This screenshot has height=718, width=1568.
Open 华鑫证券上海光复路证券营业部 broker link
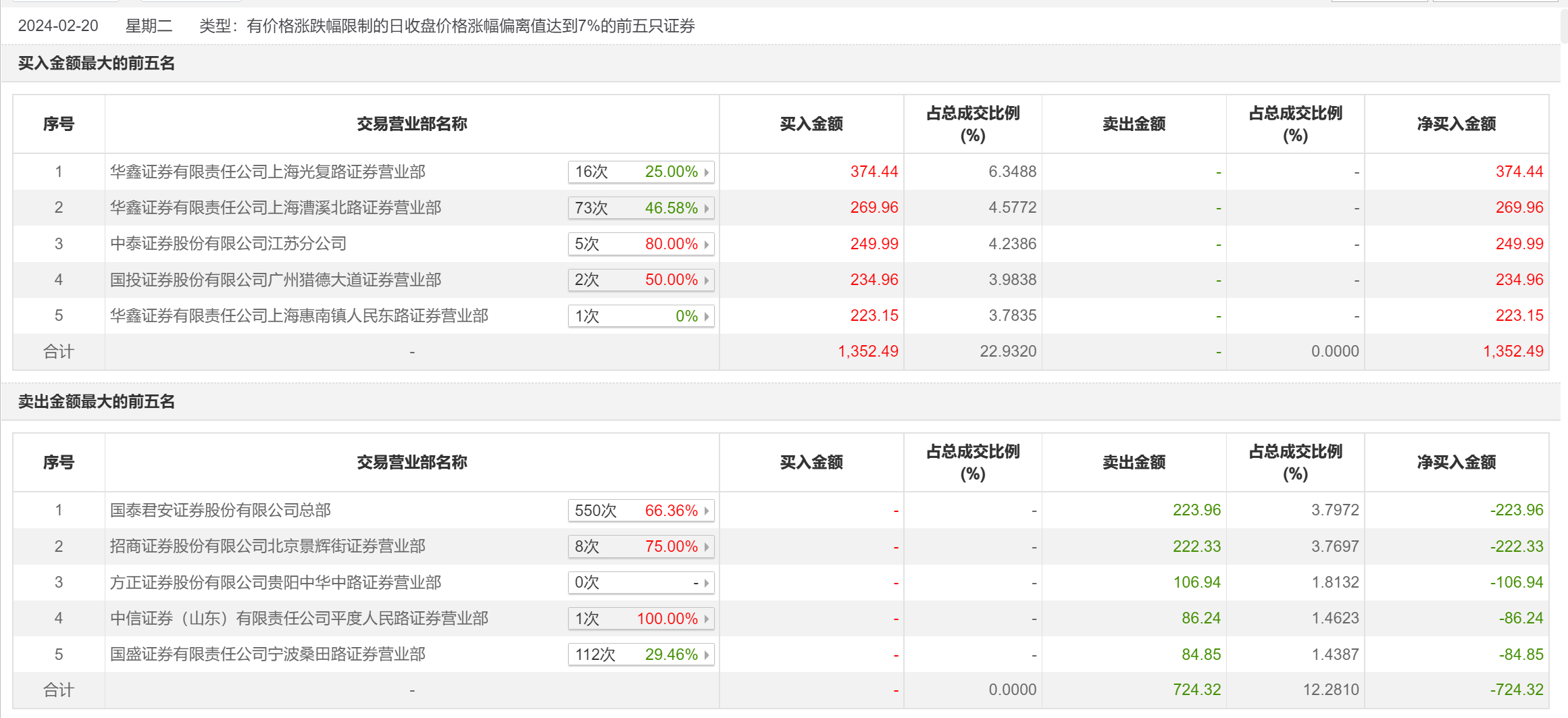(x=268, y=172)
